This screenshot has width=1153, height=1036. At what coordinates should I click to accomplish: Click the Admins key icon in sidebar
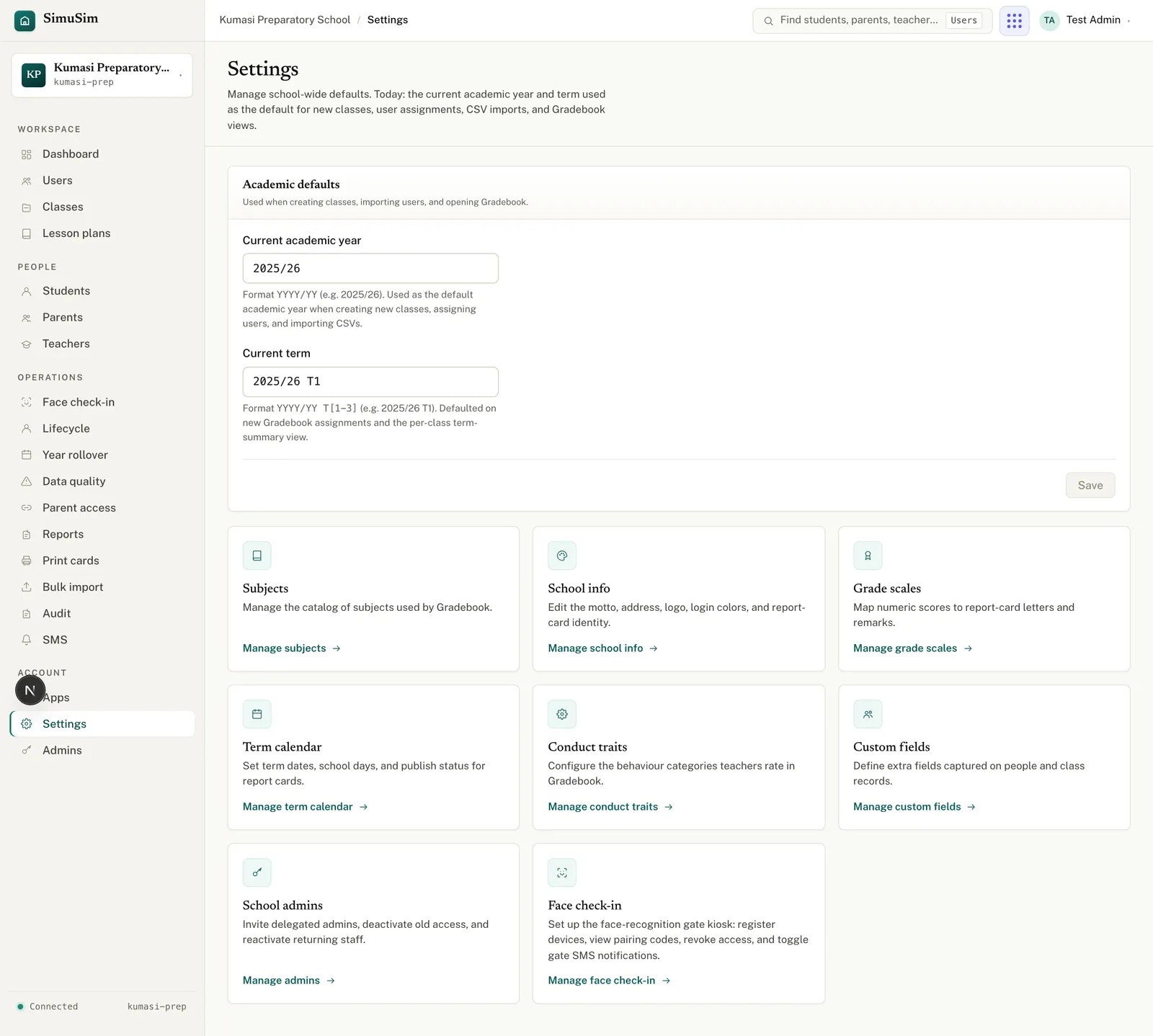tap(27, 750)
